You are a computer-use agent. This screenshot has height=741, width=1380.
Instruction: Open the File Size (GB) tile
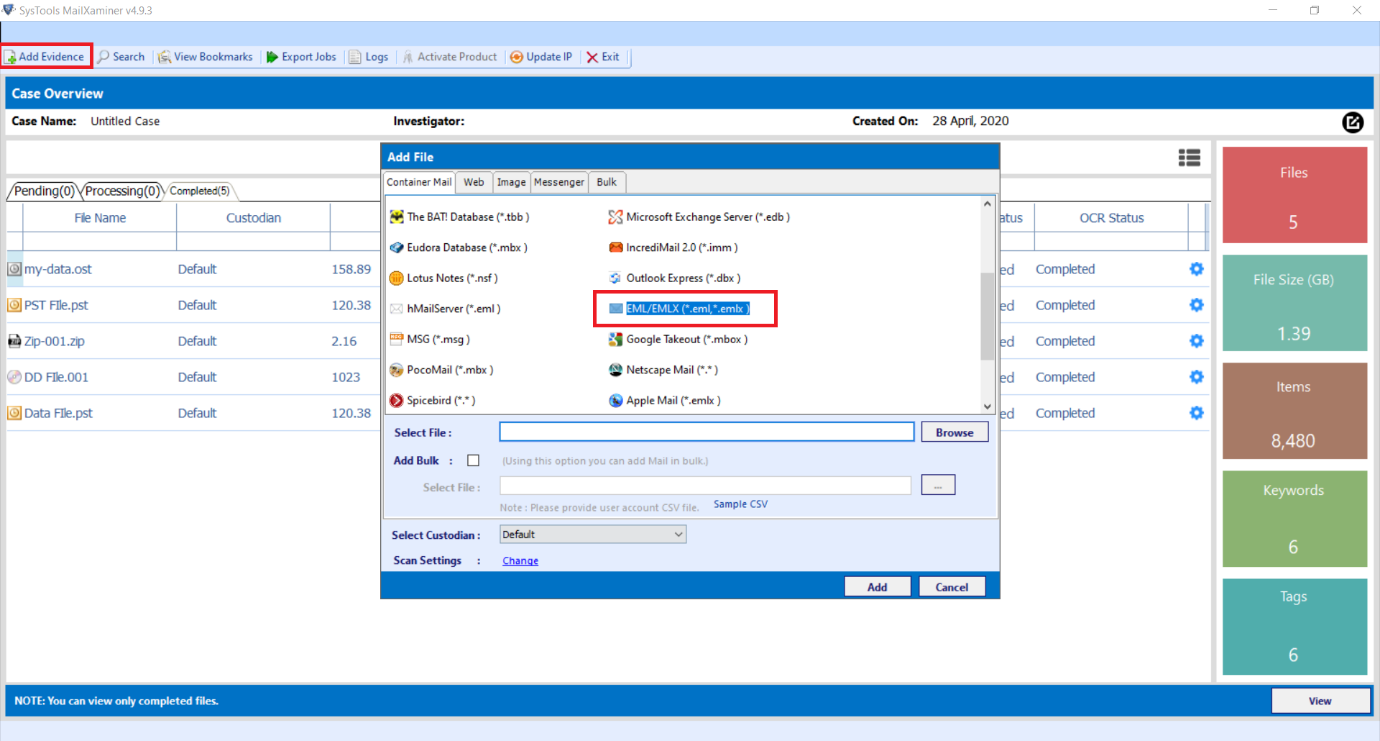(1293, 302)
